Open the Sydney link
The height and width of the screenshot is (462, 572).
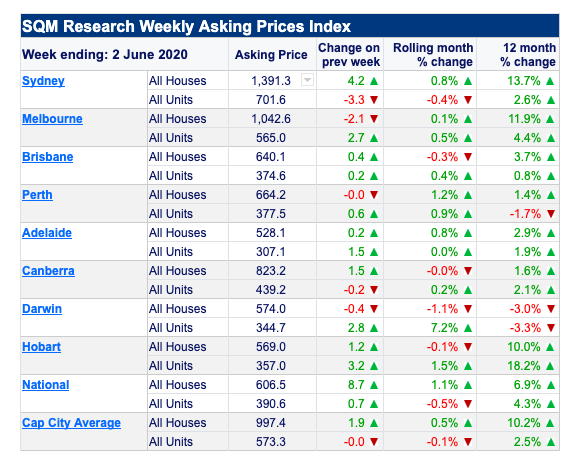[43, 81]
